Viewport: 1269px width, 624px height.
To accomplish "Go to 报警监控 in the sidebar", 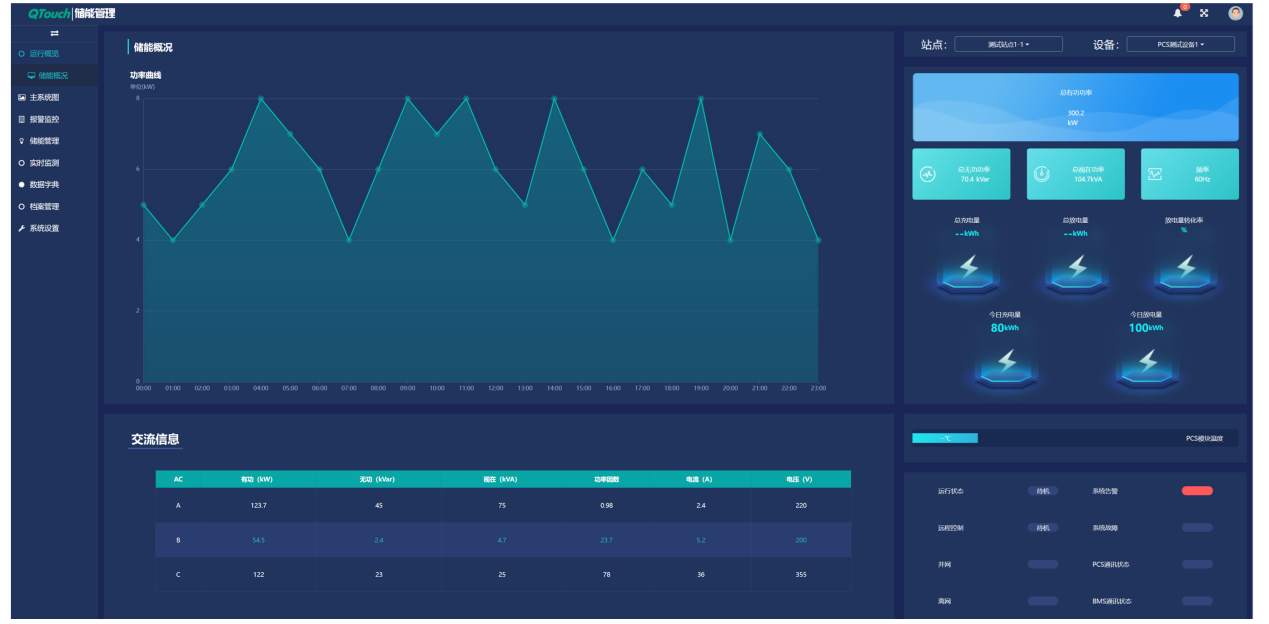I will tap(44, 119).
